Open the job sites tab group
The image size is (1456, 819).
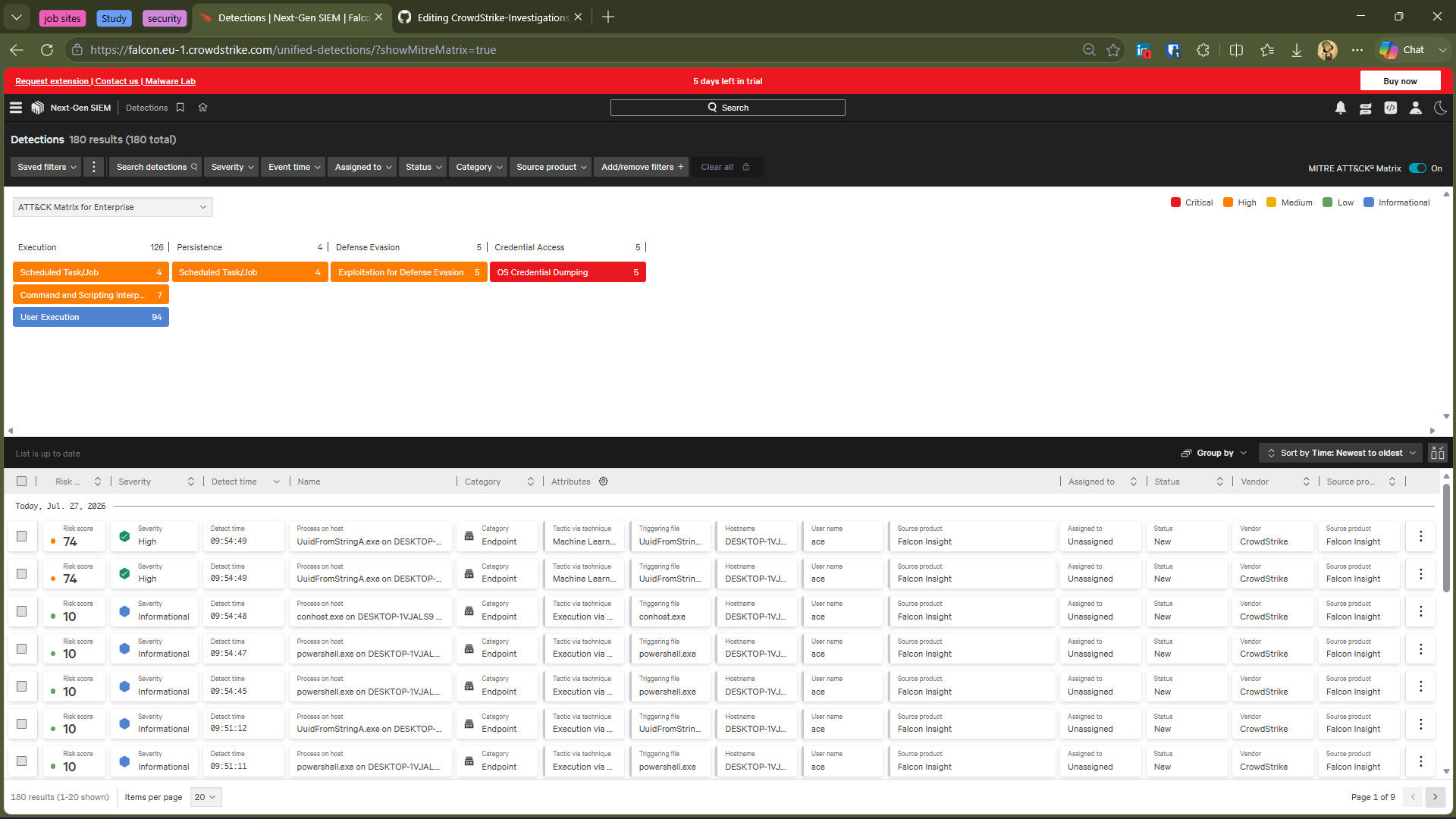pyautogui.click(x=62, y=18)
